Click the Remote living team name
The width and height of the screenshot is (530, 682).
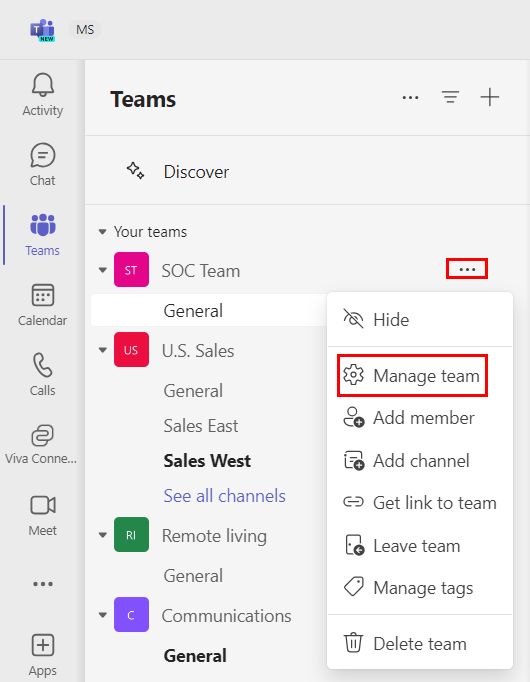[x=214, y=536]
